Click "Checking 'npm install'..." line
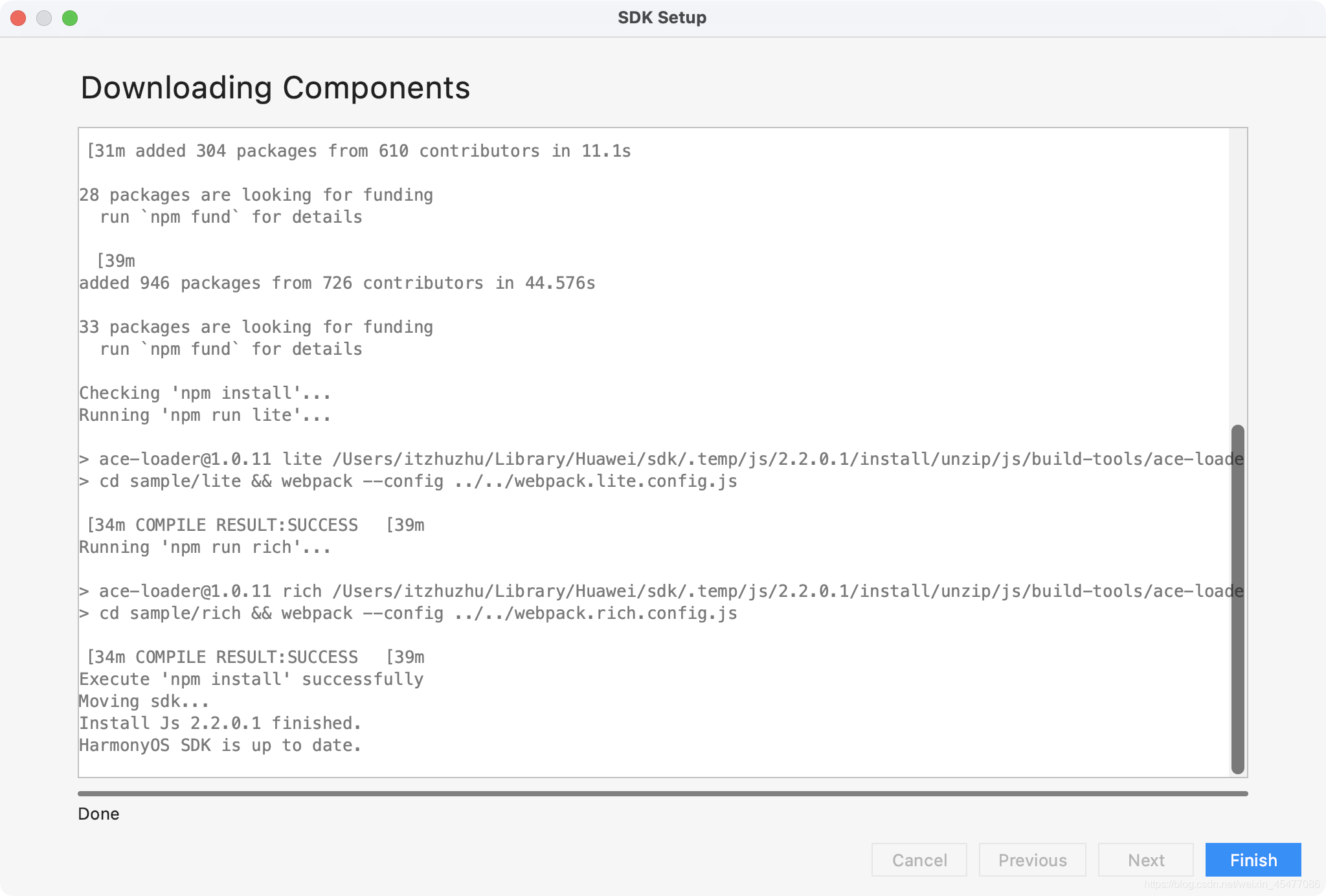 [205, 393]
